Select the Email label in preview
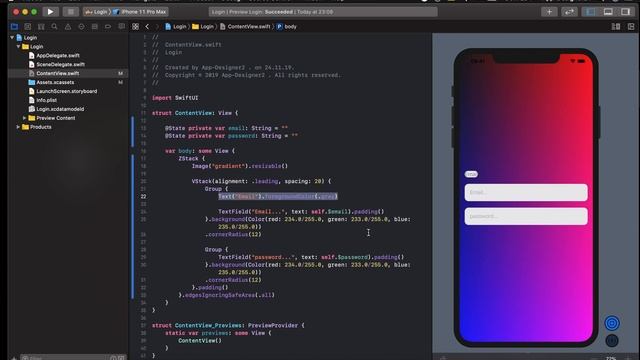Screen dimensions: 640x360 471,174
